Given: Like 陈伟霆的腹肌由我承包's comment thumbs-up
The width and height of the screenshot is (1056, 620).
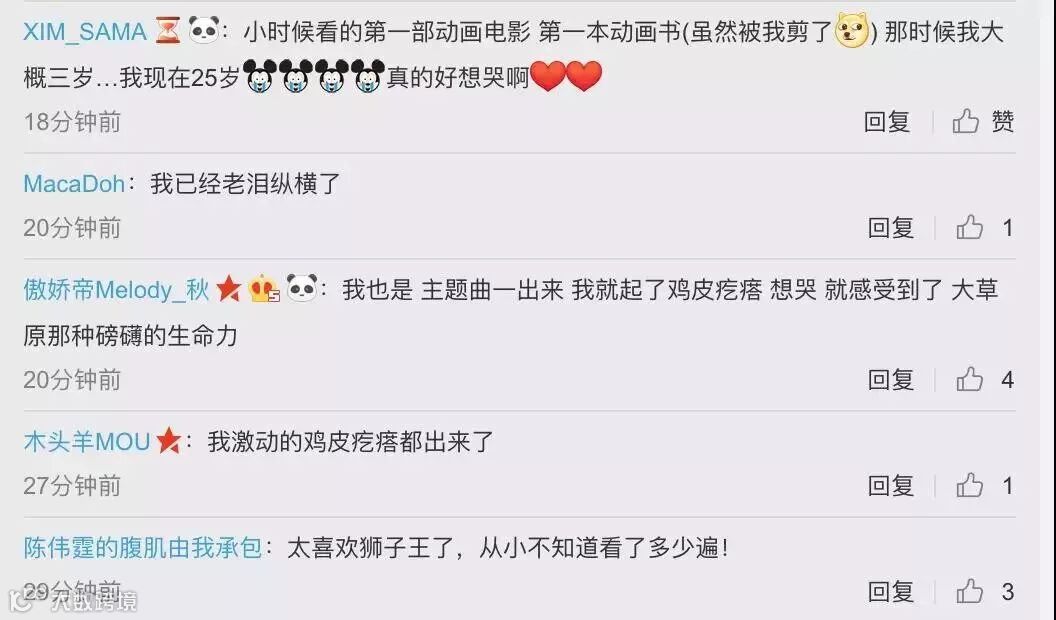Looking at the screenshot, I should point(969,592).
